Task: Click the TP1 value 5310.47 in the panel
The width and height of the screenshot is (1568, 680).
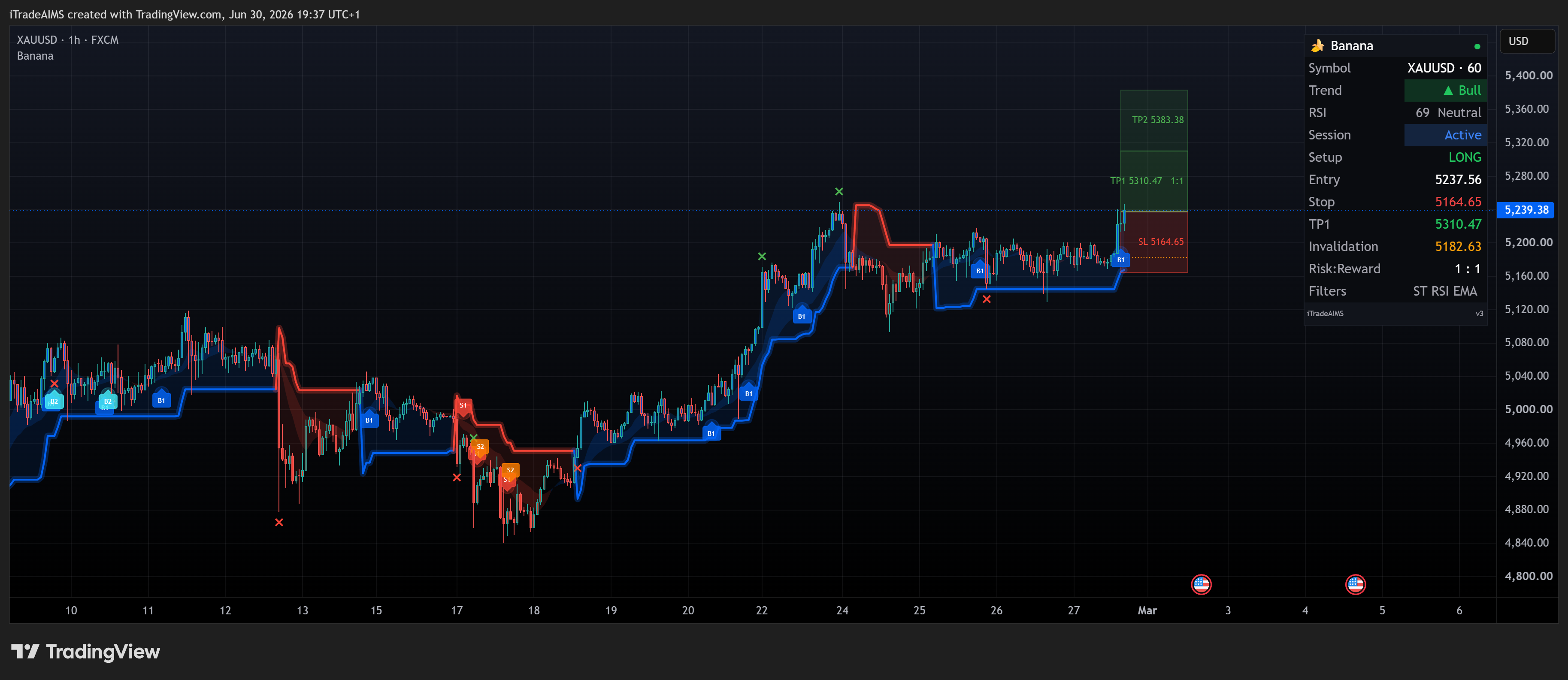Action: coord(1458,224)
